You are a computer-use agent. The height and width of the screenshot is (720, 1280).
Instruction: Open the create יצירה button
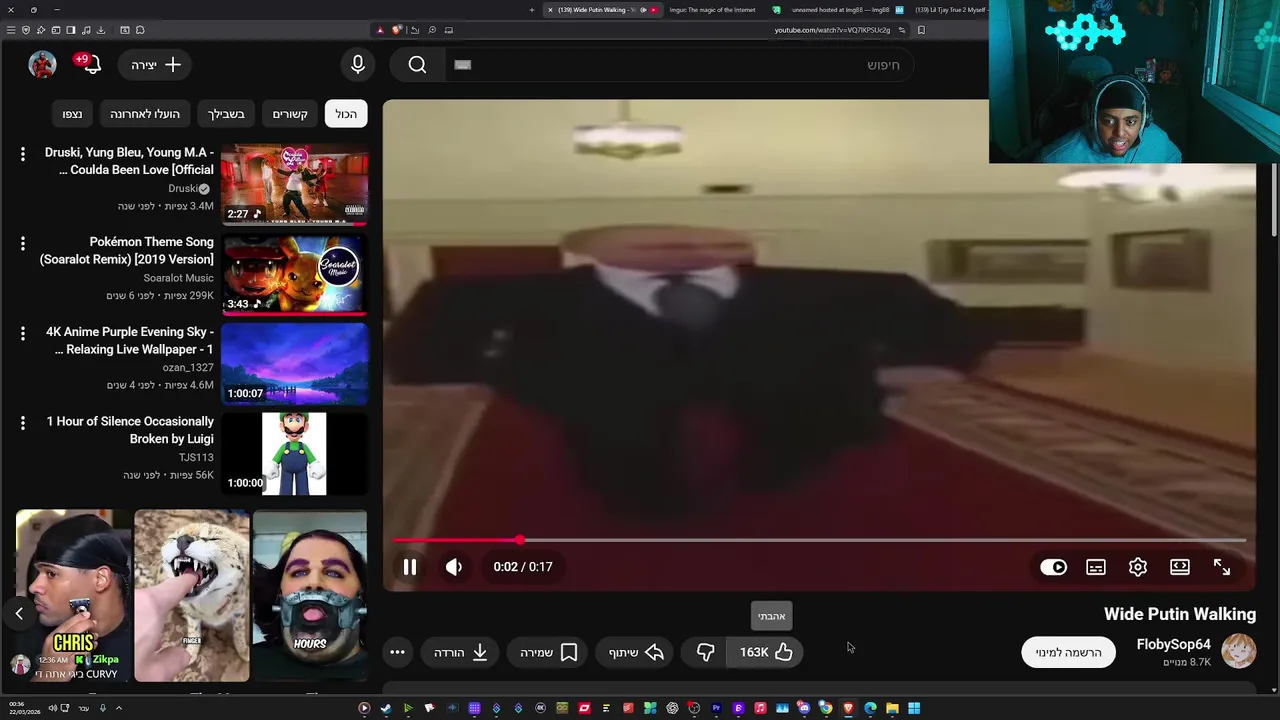pyautogui.click(x=155, y=65)
